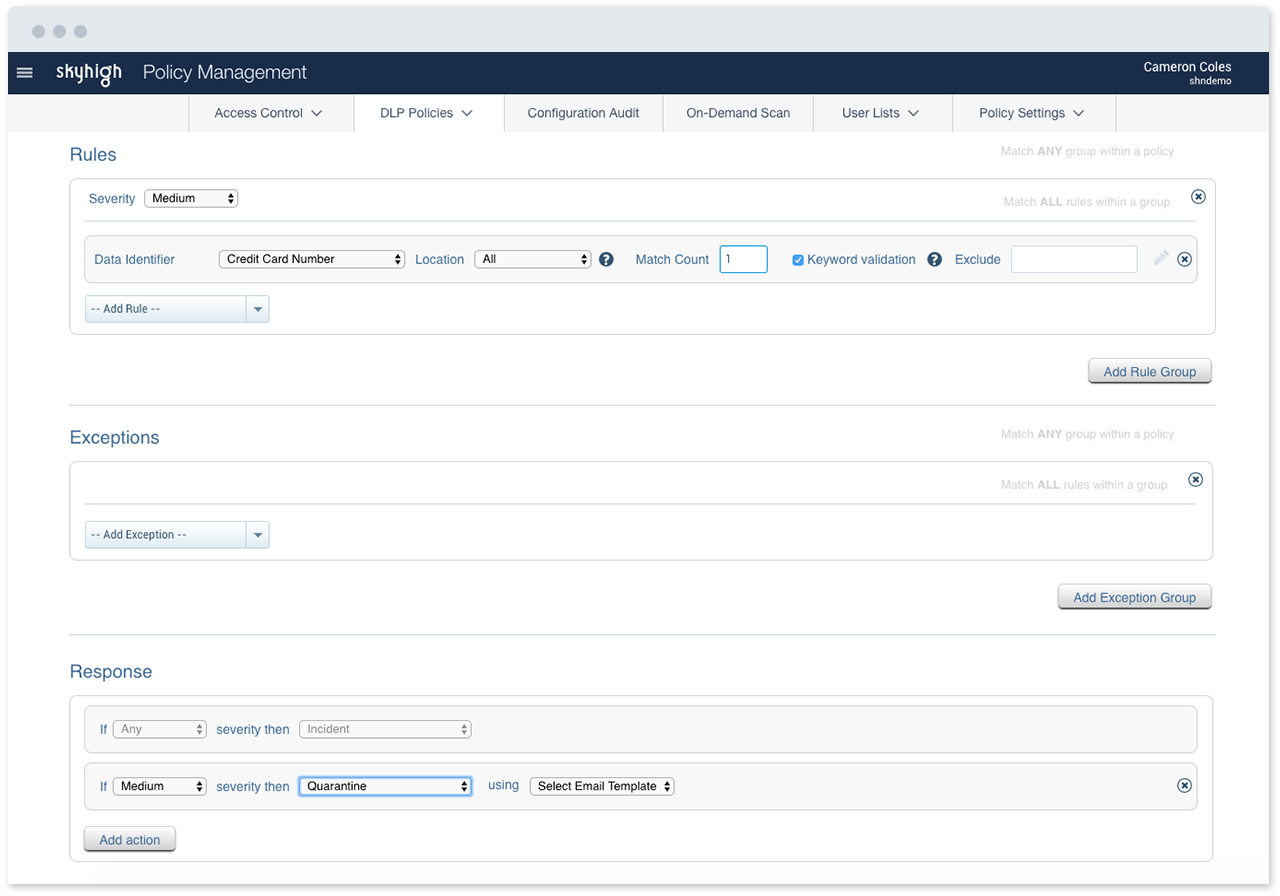This screenshot has width=1280, height=896.
Task: Remove the Exceptions group with its X icon
Action: click(x=1195, y=479)
